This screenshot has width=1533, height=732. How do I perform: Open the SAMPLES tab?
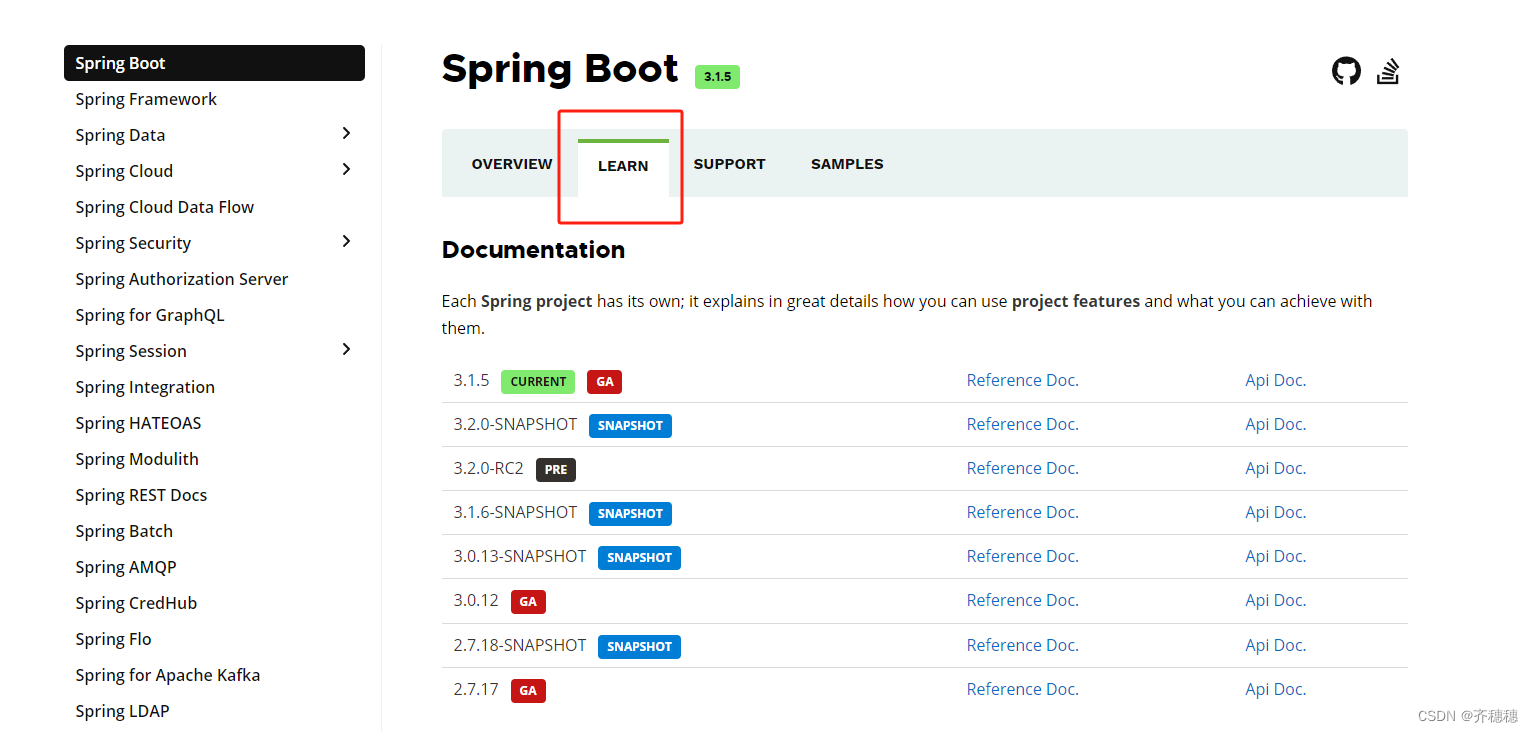pos(846,163)
